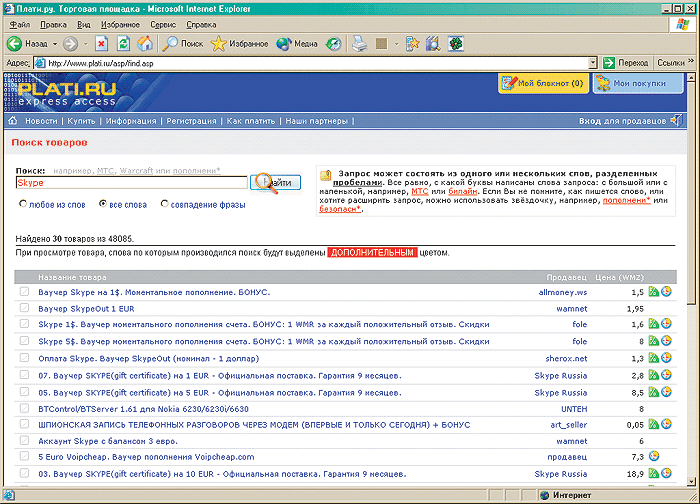Open the Back button history dropdown arrow
This screenshot has width=700, height=504.
pos(55,44)
